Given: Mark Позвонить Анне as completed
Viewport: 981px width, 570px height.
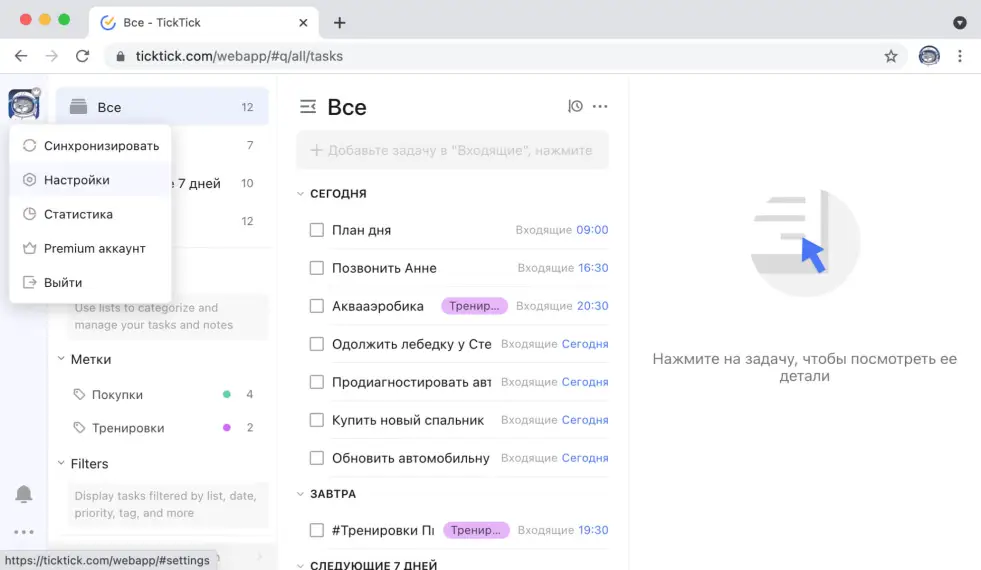Looking at the screenshot, I should click(x=316, y=268).
